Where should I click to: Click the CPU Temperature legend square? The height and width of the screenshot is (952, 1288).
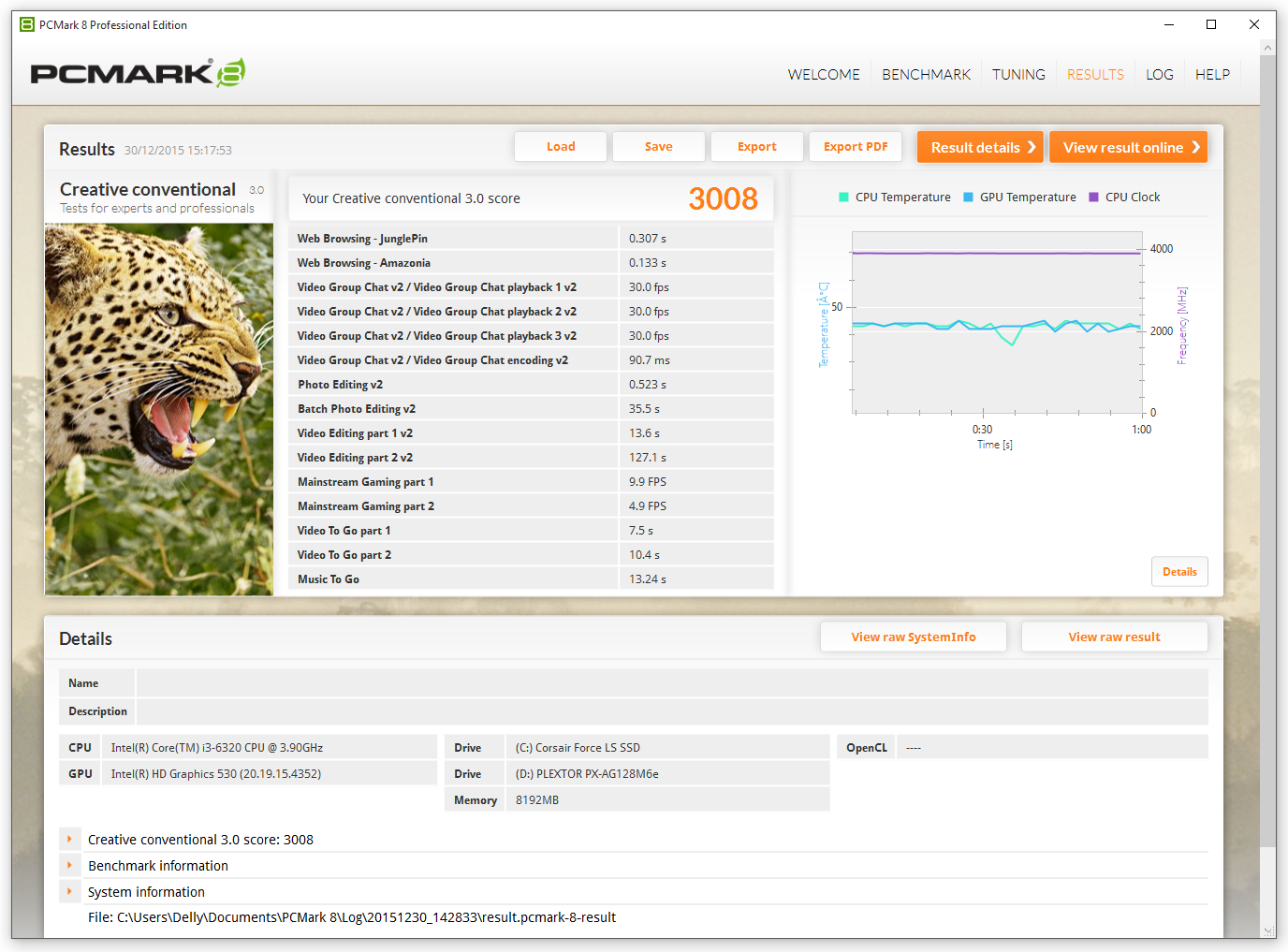click(x=843, y=198)
